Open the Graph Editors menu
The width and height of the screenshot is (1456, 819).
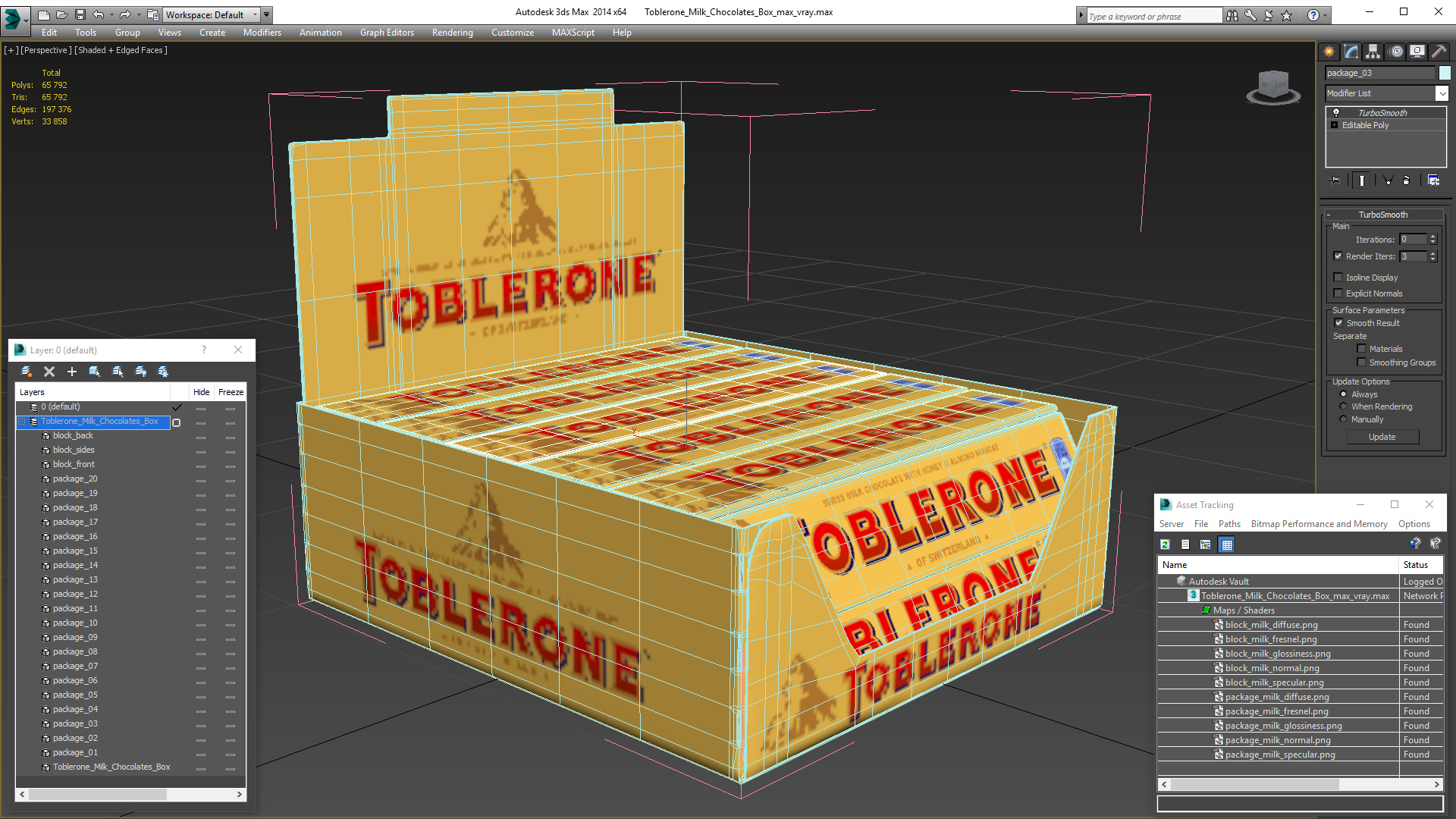point(387,33)
